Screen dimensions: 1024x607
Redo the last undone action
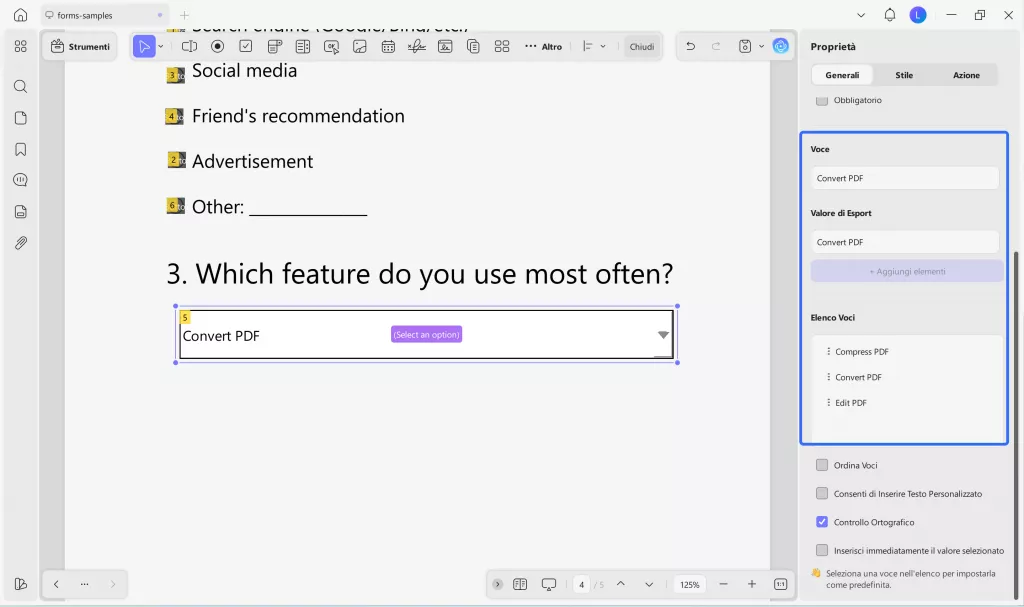716,46
